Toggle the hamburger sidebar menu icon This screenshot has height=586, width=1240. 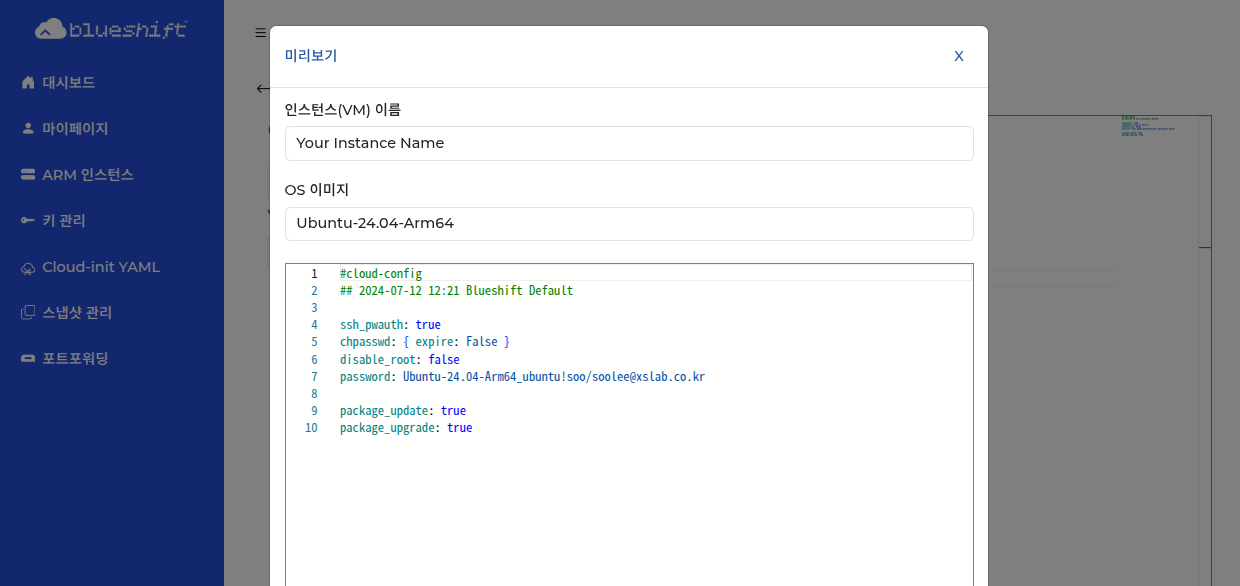pos(260,33)
